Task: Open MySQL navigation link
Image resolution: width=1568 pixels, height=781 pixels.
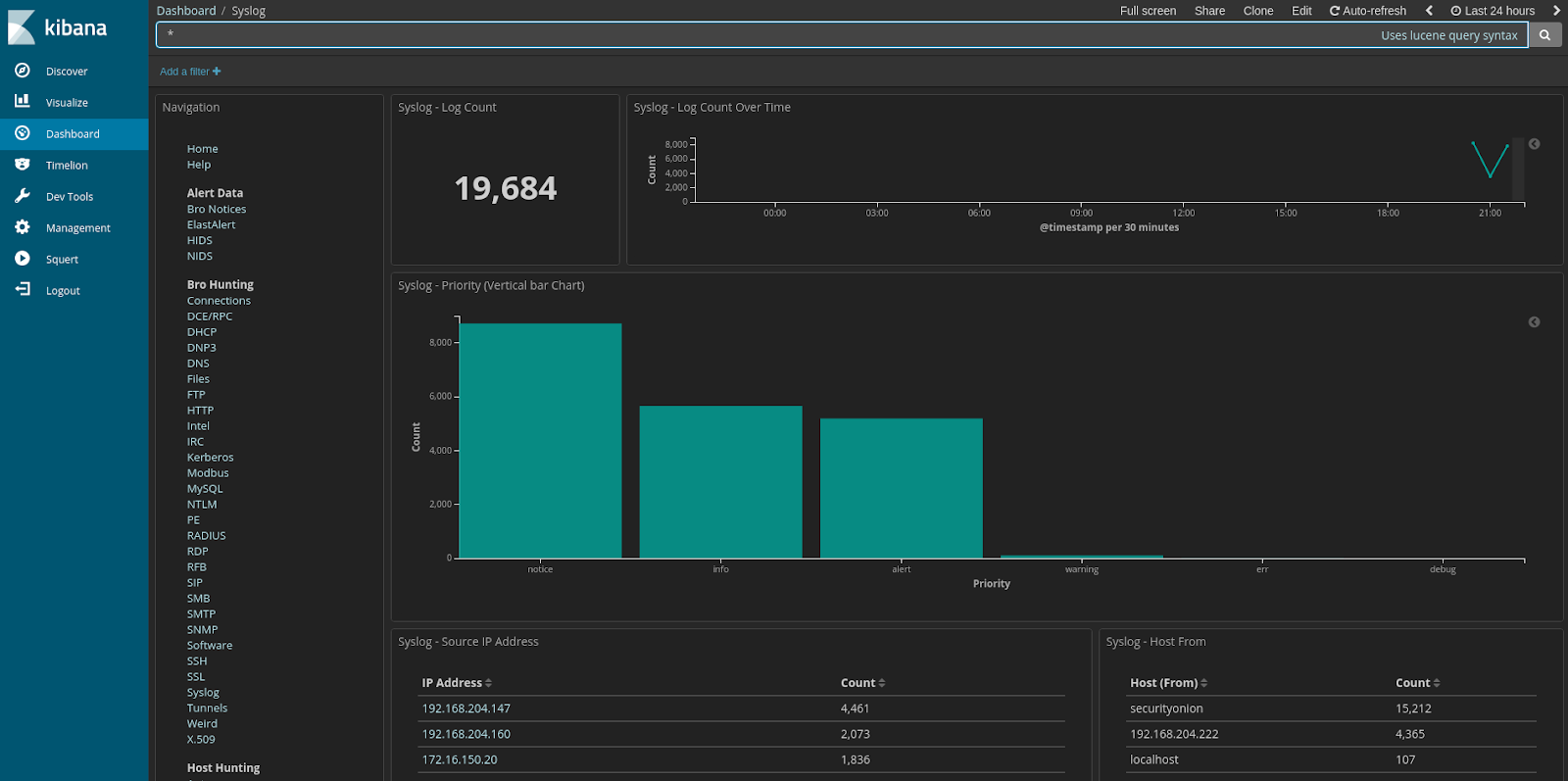Action: point(205,489)
